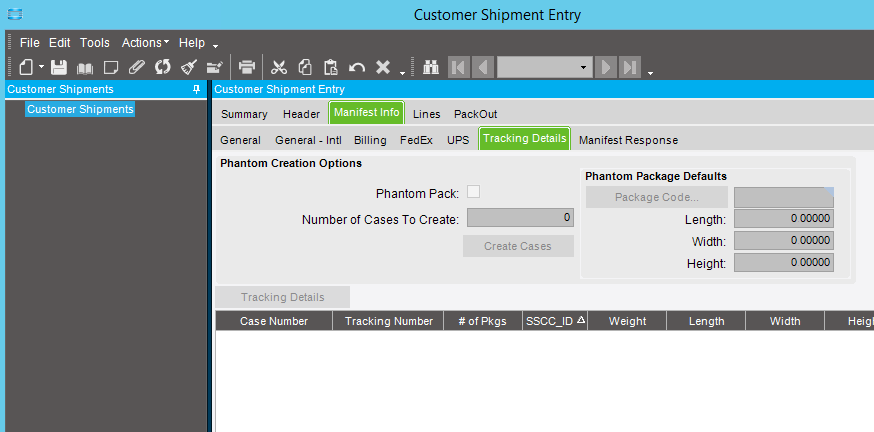The width and height of the screenshot is (874, 432).
Task: Click the Copy icon
Action: coord(305,67)
